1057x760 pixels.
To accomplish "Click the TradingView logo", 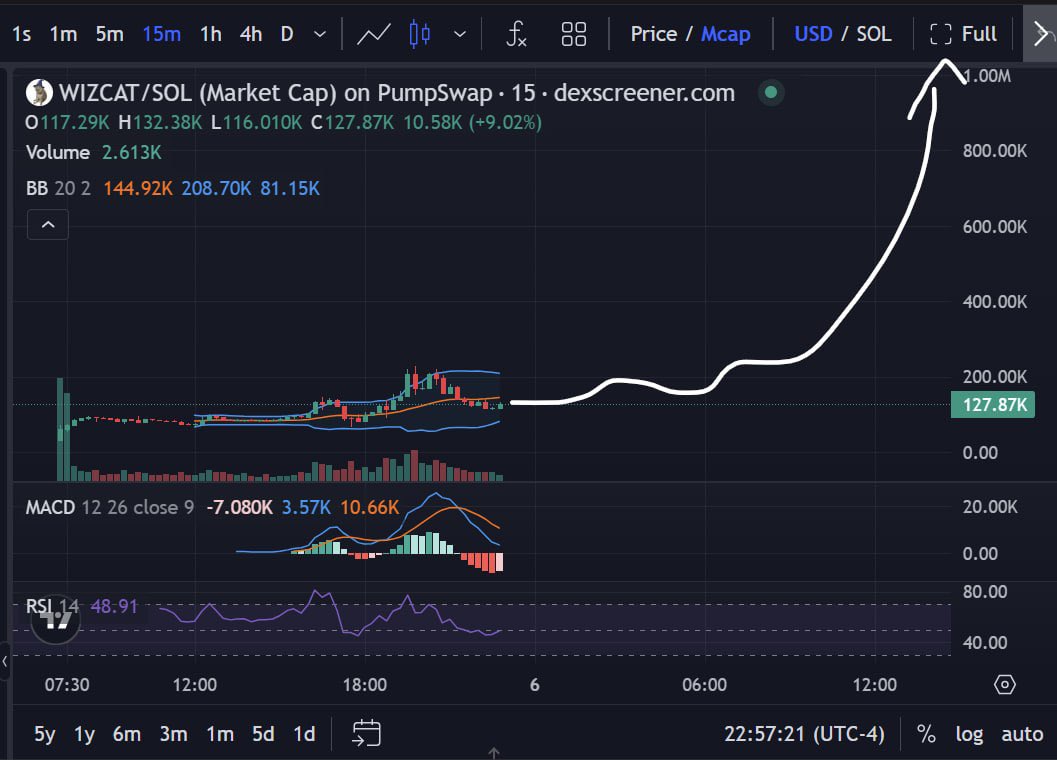I will (56, 619).
